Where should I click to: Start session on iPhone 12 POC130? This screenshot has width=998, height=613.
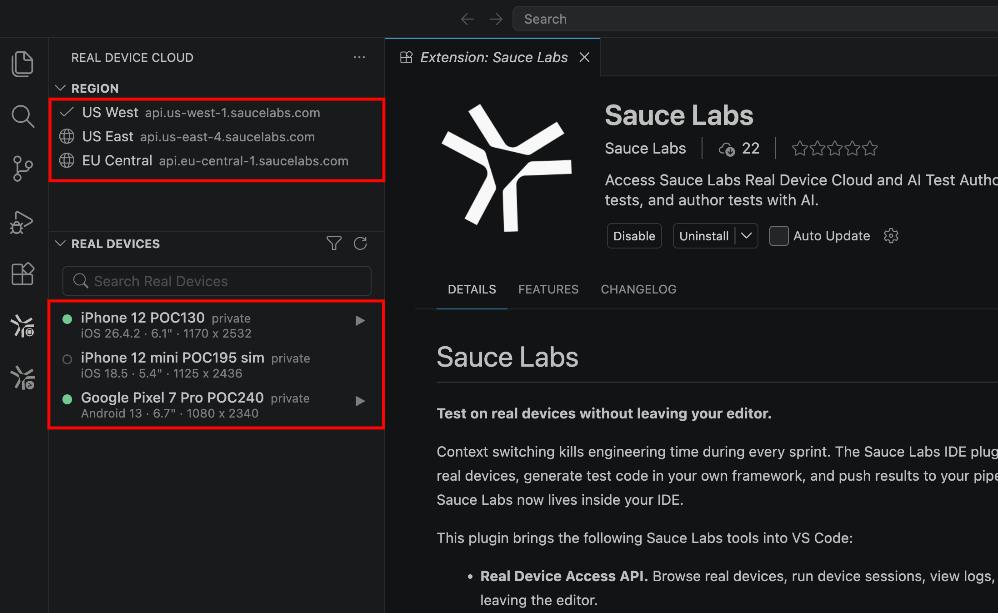click(360, 321)
